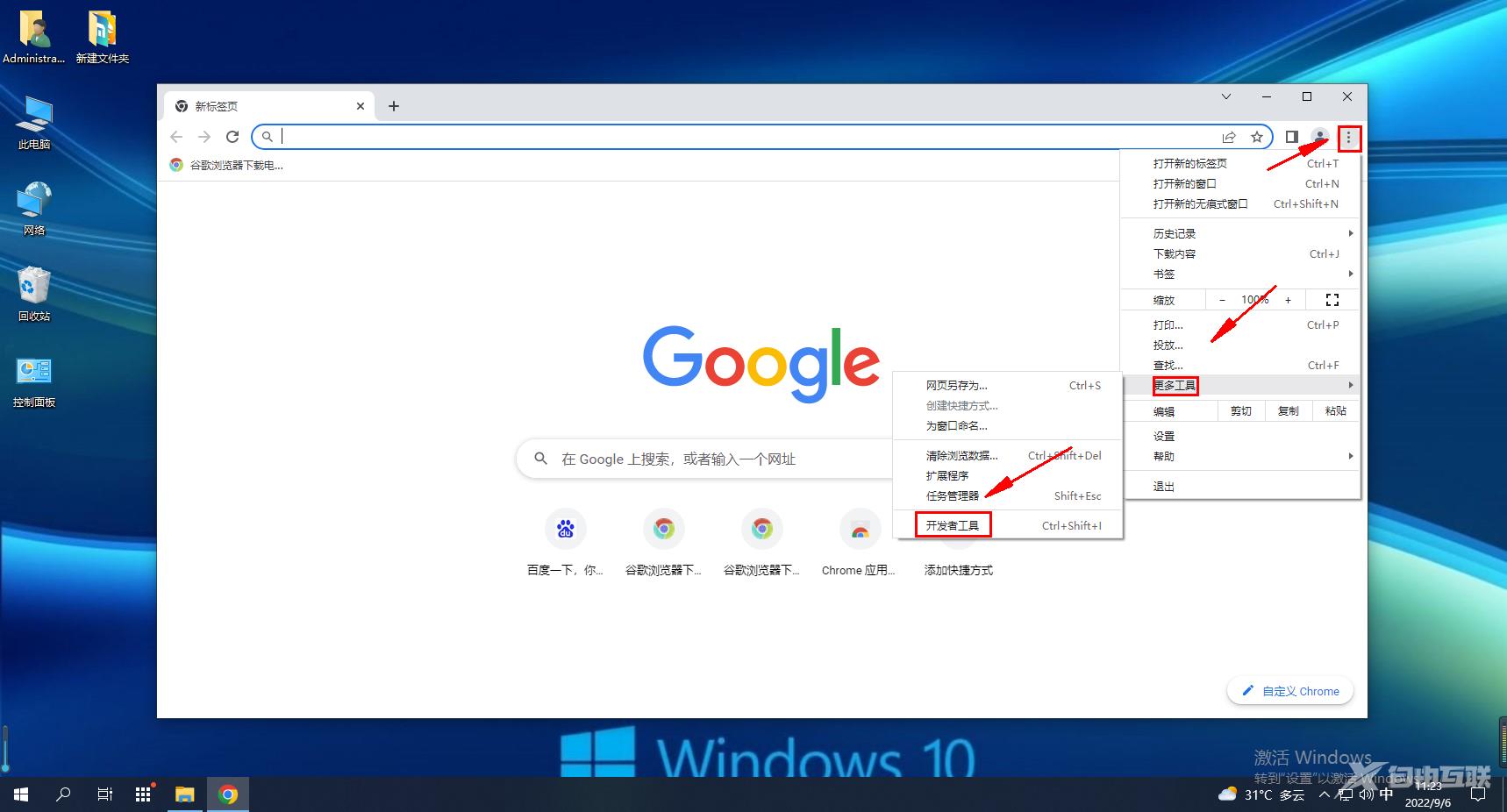The height and width of the screenshot is (812, 1507).
Task: Choose 查找... from the menu
Action: (x=1240, y=365)
